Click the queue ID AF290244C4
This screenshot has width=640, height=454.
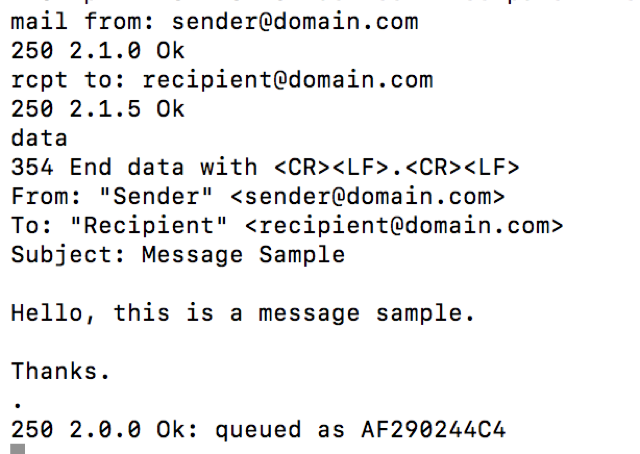(433, 430)
